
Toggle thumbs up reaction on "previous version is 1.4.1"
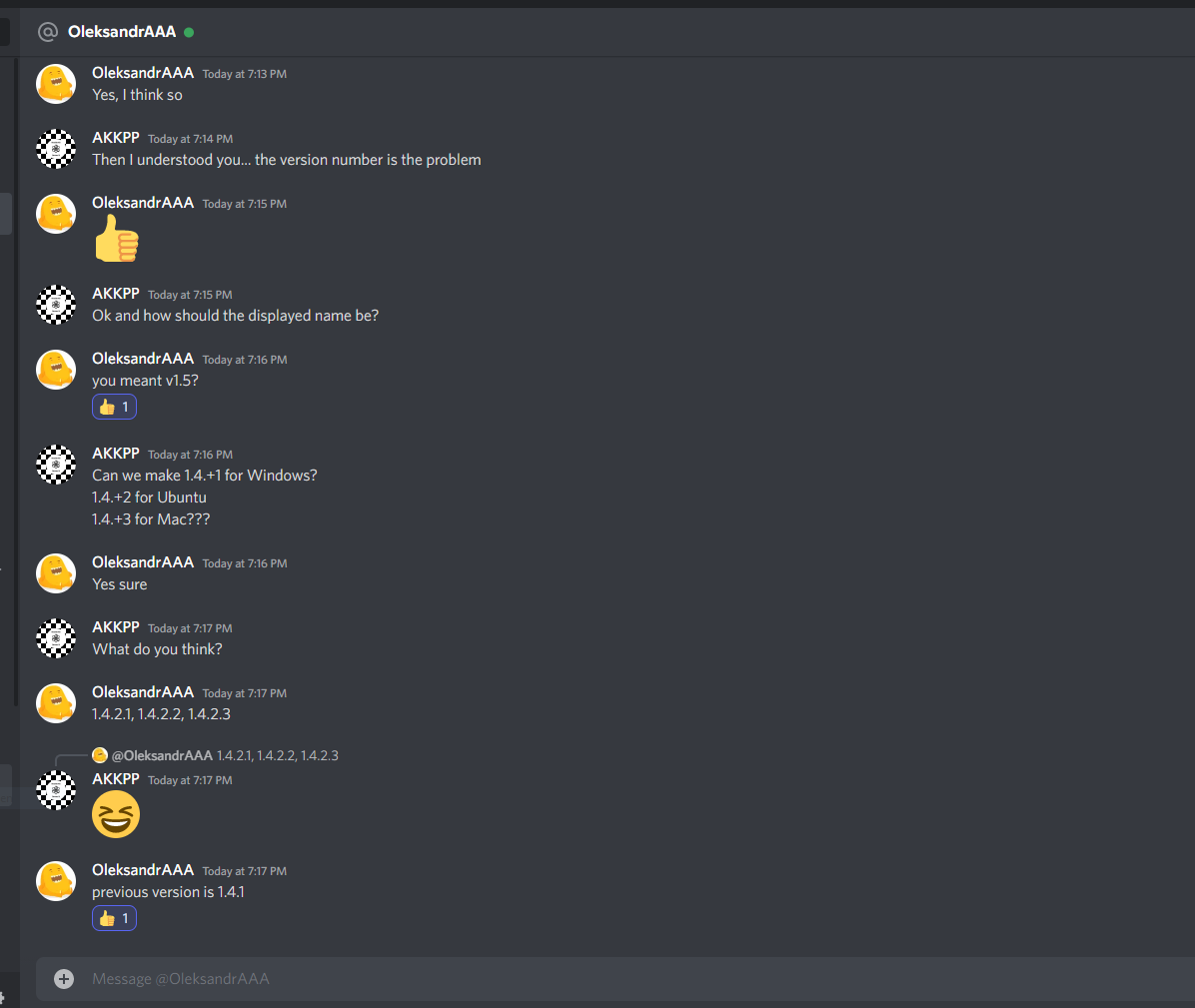tap(114, 918)
